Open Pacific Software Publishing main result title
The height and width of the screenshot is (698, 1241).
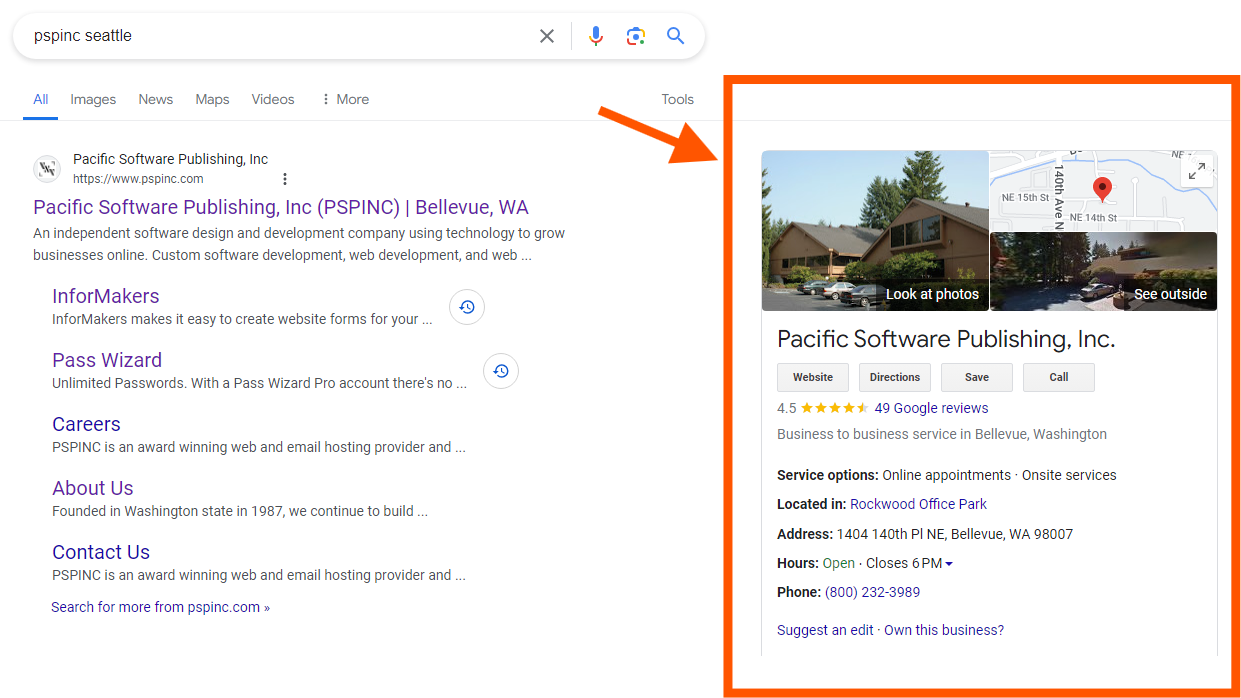pyautogui.click(x=281, y=207)
